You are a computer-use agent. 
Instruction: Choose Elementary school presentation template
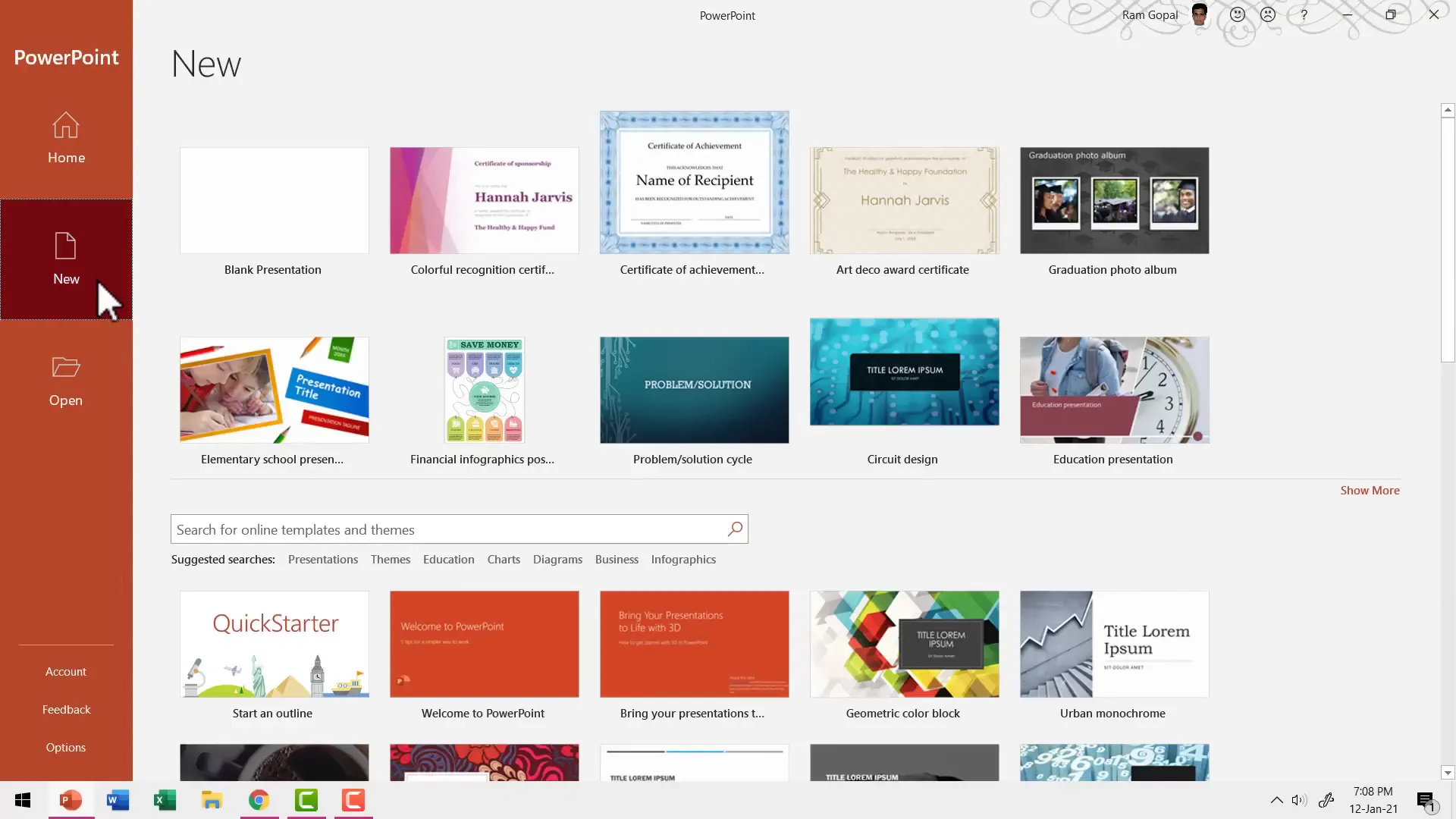[274, 390]
